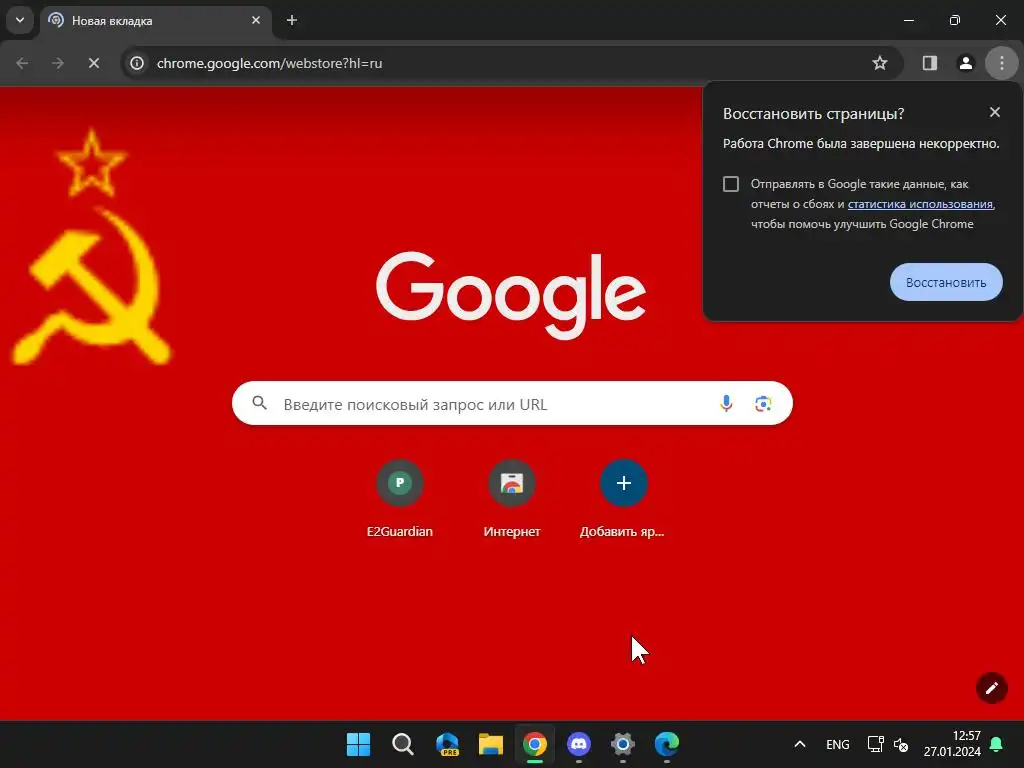This screenshot has width=1024, height=768.
Task: Open network status tray icon
Action: tap(875, 744)
